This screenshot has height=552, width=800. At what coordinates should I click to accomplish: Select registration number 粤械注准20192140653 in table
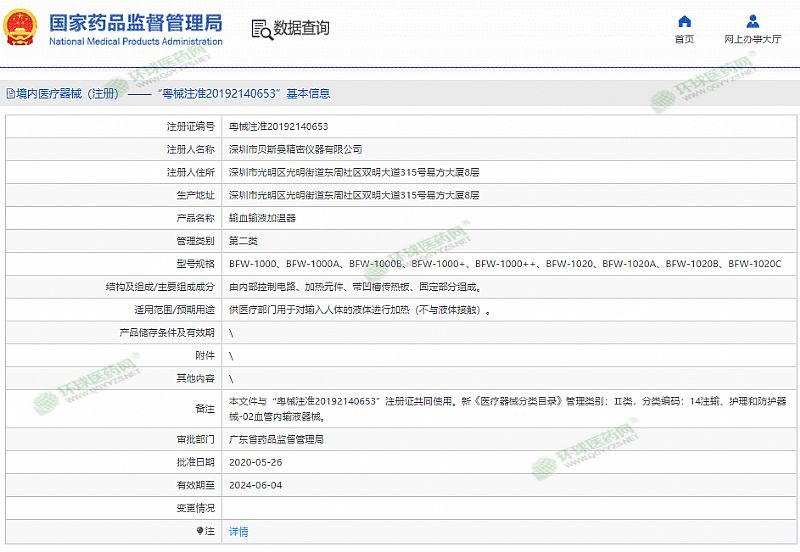(278, 127)
